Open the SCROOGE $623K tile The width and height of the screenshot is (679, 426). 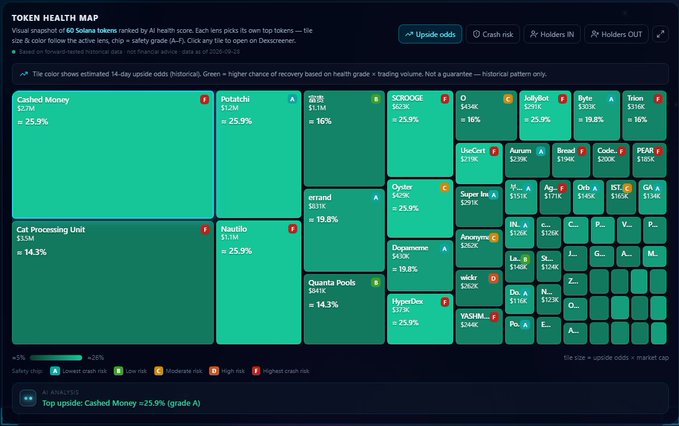click(420, 134)
